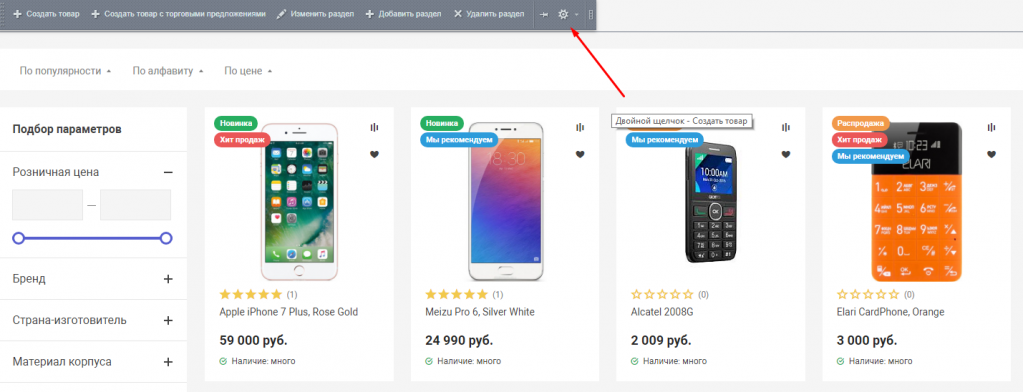
Task: Favorite the Meizu Pro 6 heart icon
Action: tap(579, 155)
